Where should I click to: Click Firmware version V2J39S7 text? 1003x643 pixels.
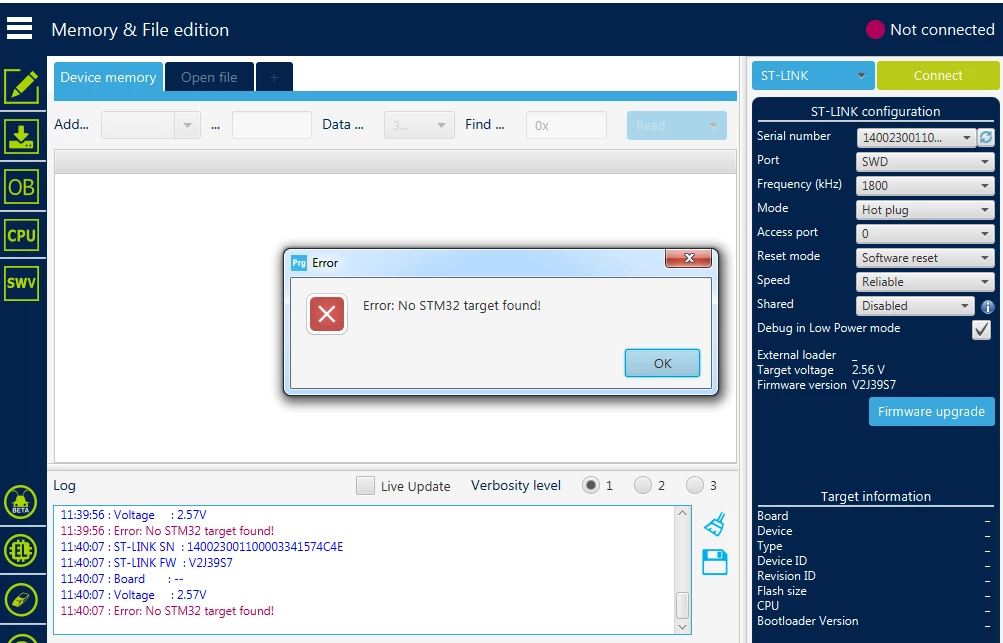pyautogui.click(x=874, y=385)
